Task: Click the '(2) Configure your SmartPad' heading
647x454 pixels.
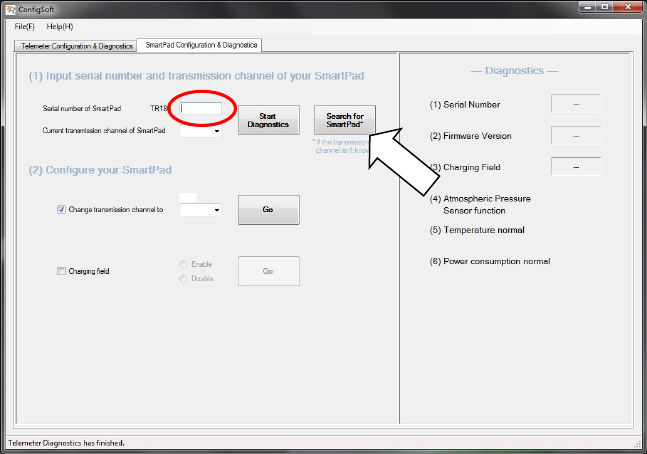Action: [100, 170]
